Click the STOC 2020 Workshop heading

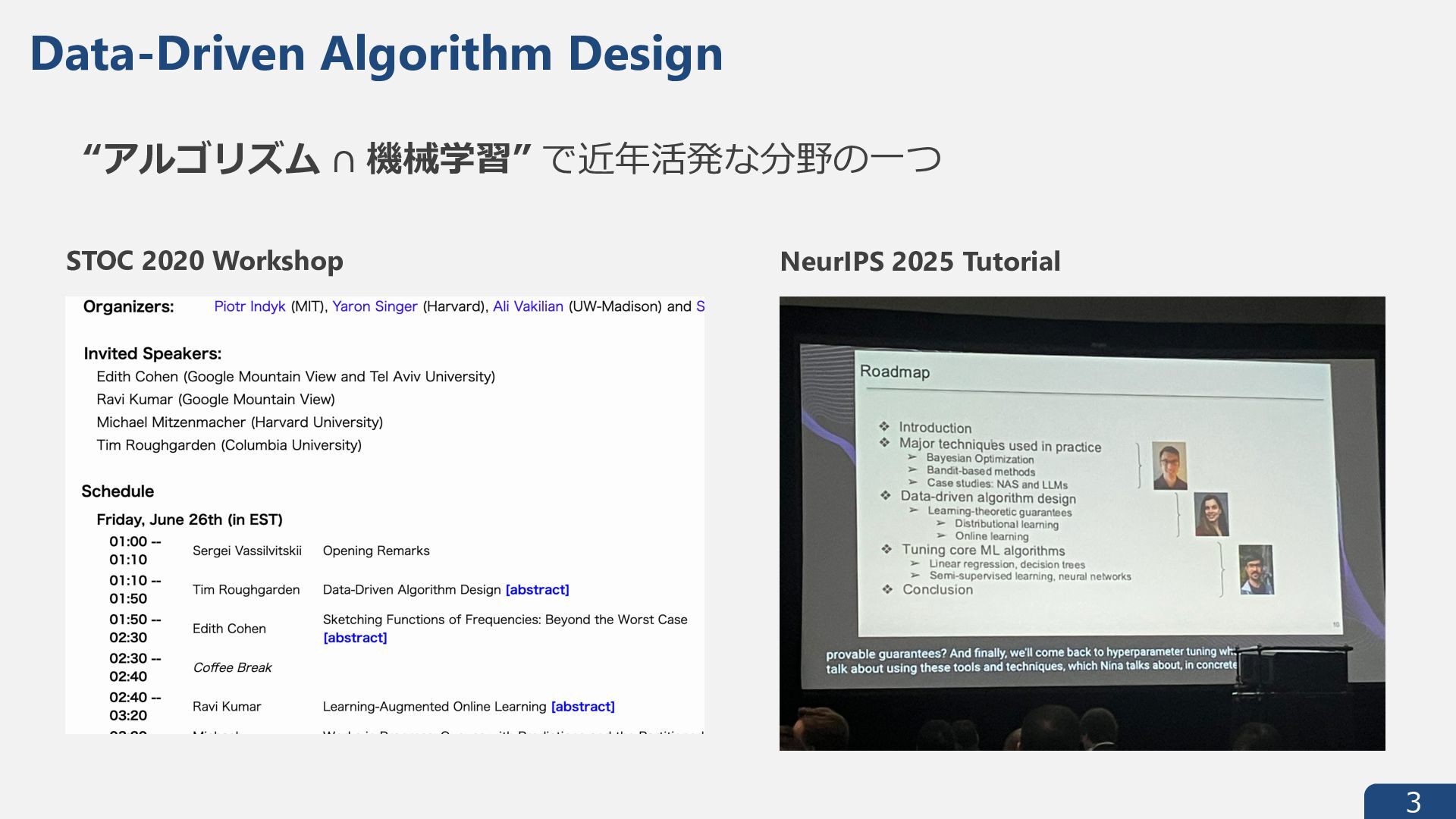[x=205, y=261]
